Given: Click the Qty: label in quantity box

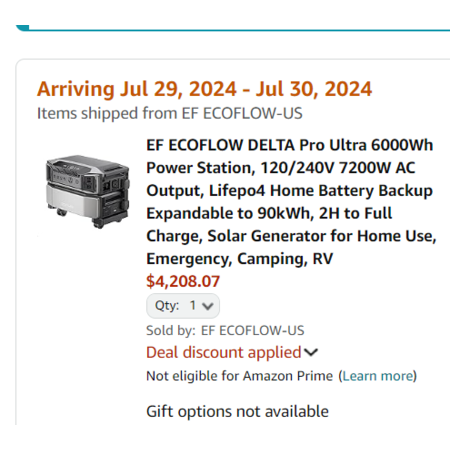Looking at the screenshot, I should (167, 306).
